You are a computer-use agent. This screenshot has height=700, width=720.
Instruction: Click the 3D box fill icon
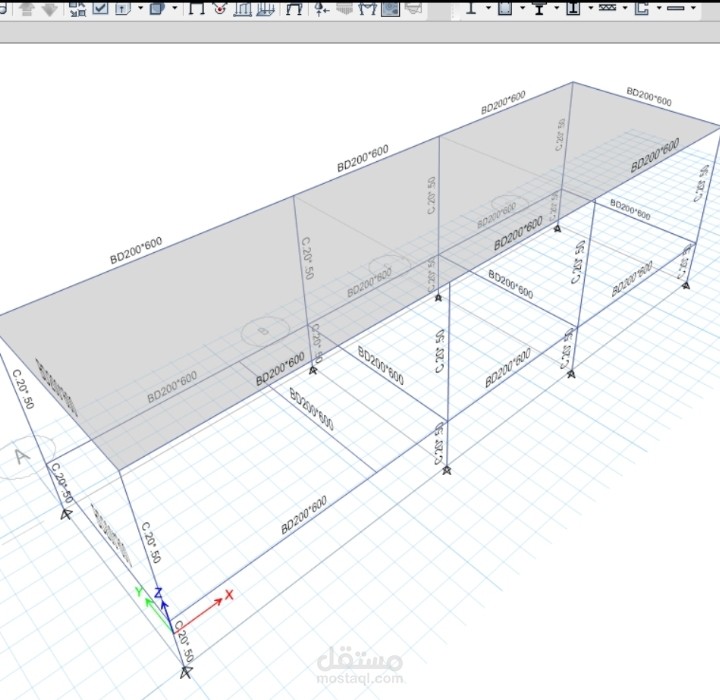click(158, 8)
